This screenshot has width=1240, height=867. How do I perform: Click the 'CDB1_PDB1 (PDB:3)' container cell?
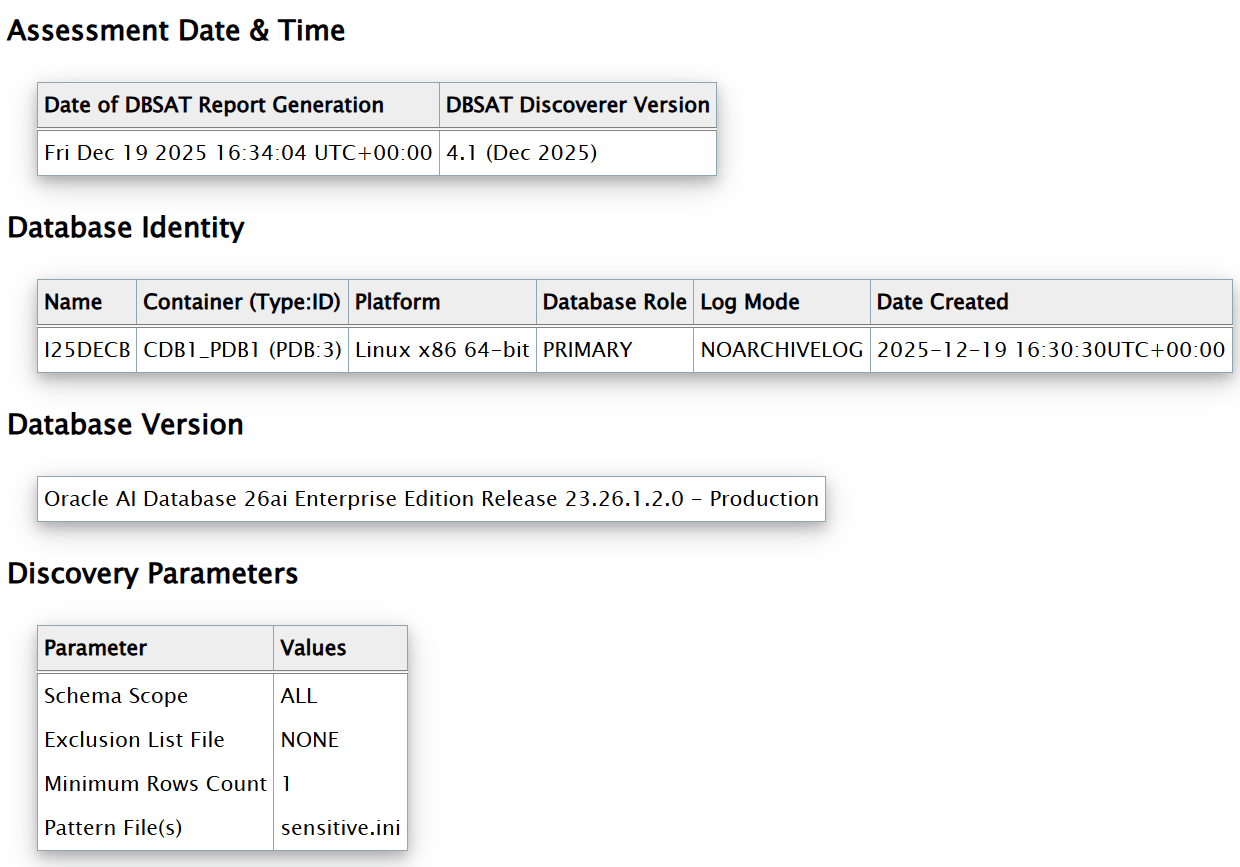click(x=243, y=350)
